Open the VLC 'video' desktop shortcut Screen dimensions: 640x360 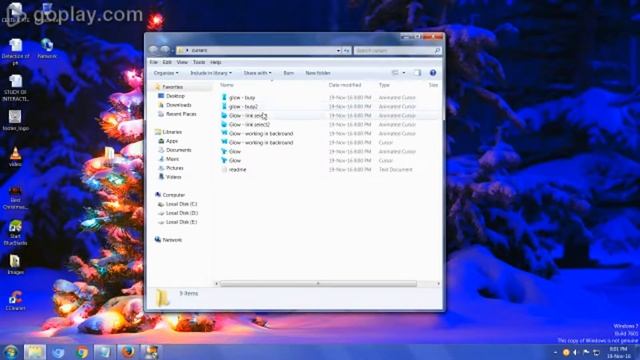[x=16, y=157]
